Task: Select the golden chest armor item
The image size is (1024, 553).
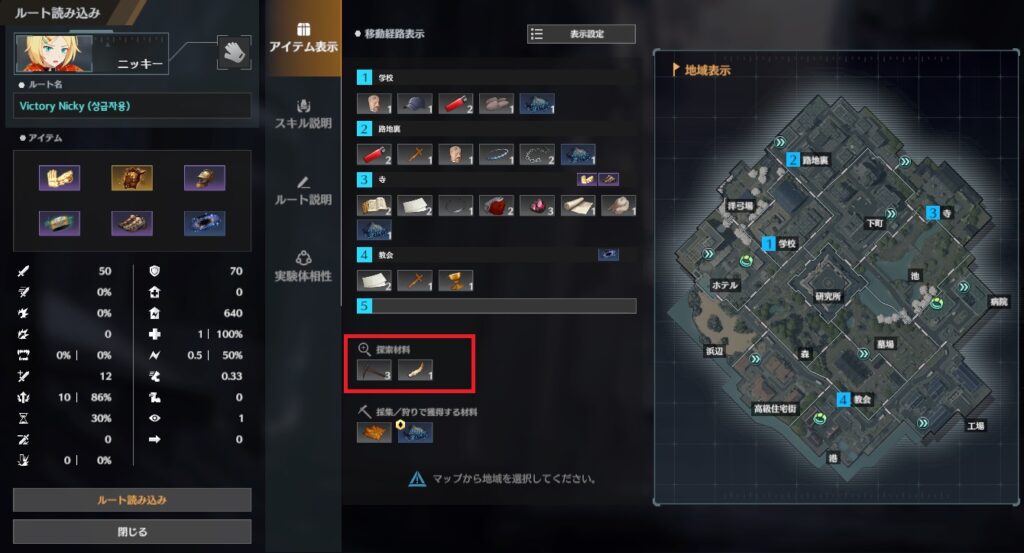Action: 132,177
